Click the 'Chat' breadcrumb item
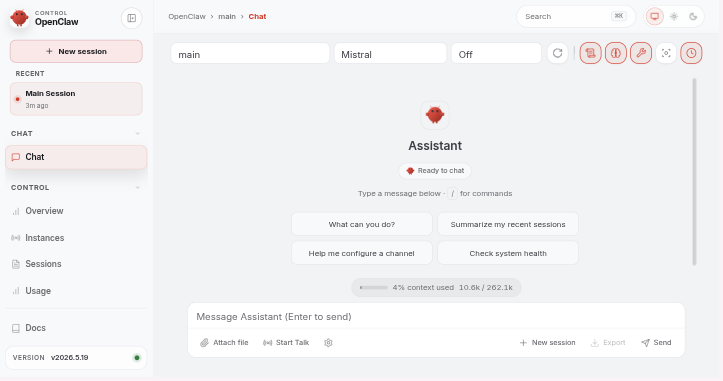The image size is (723, 381). (257, 17)
